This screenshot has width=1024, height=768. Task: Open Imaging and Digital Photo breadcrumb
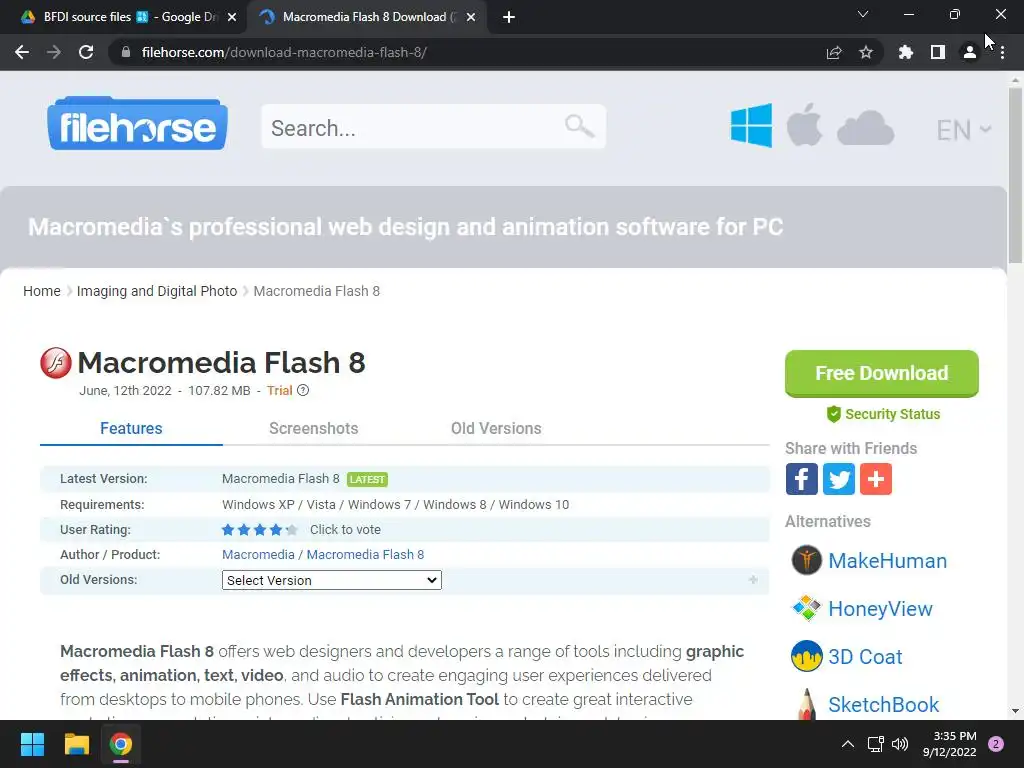[157, 291]
